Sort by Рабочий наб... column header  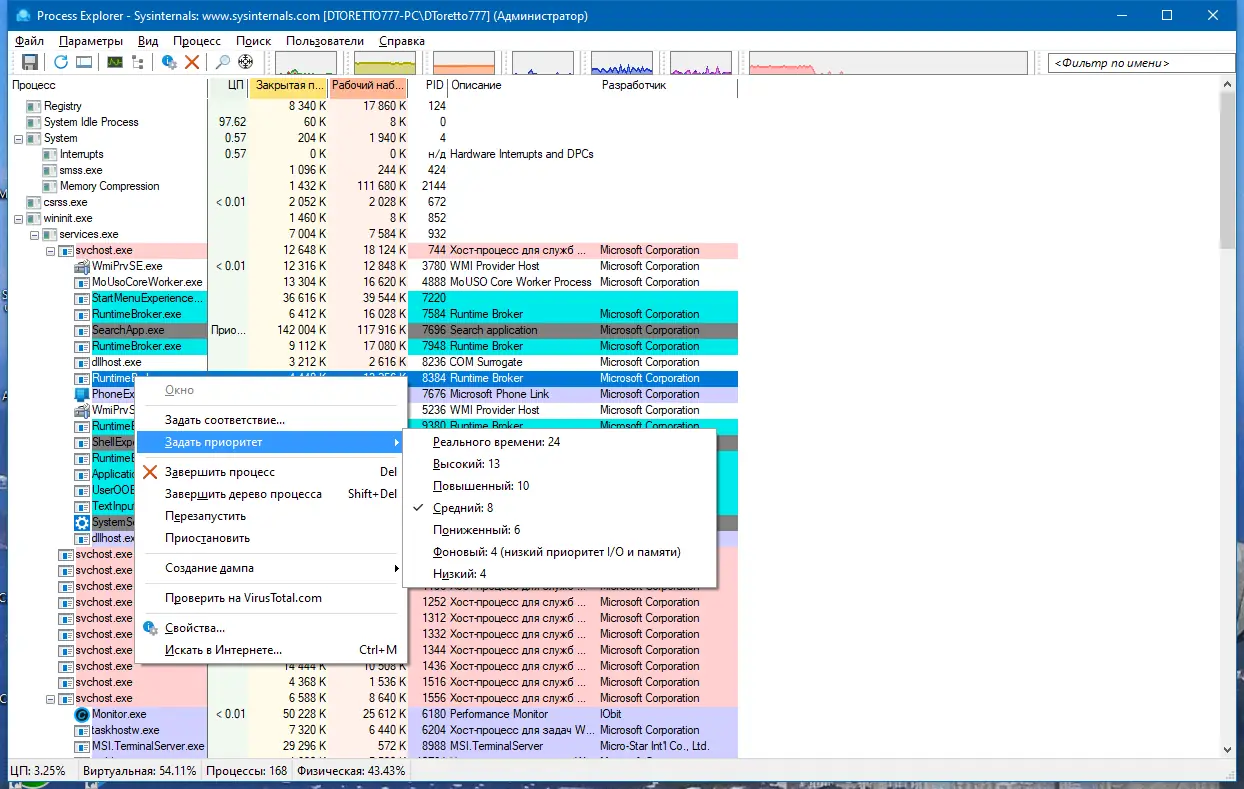tap(368, 86)
